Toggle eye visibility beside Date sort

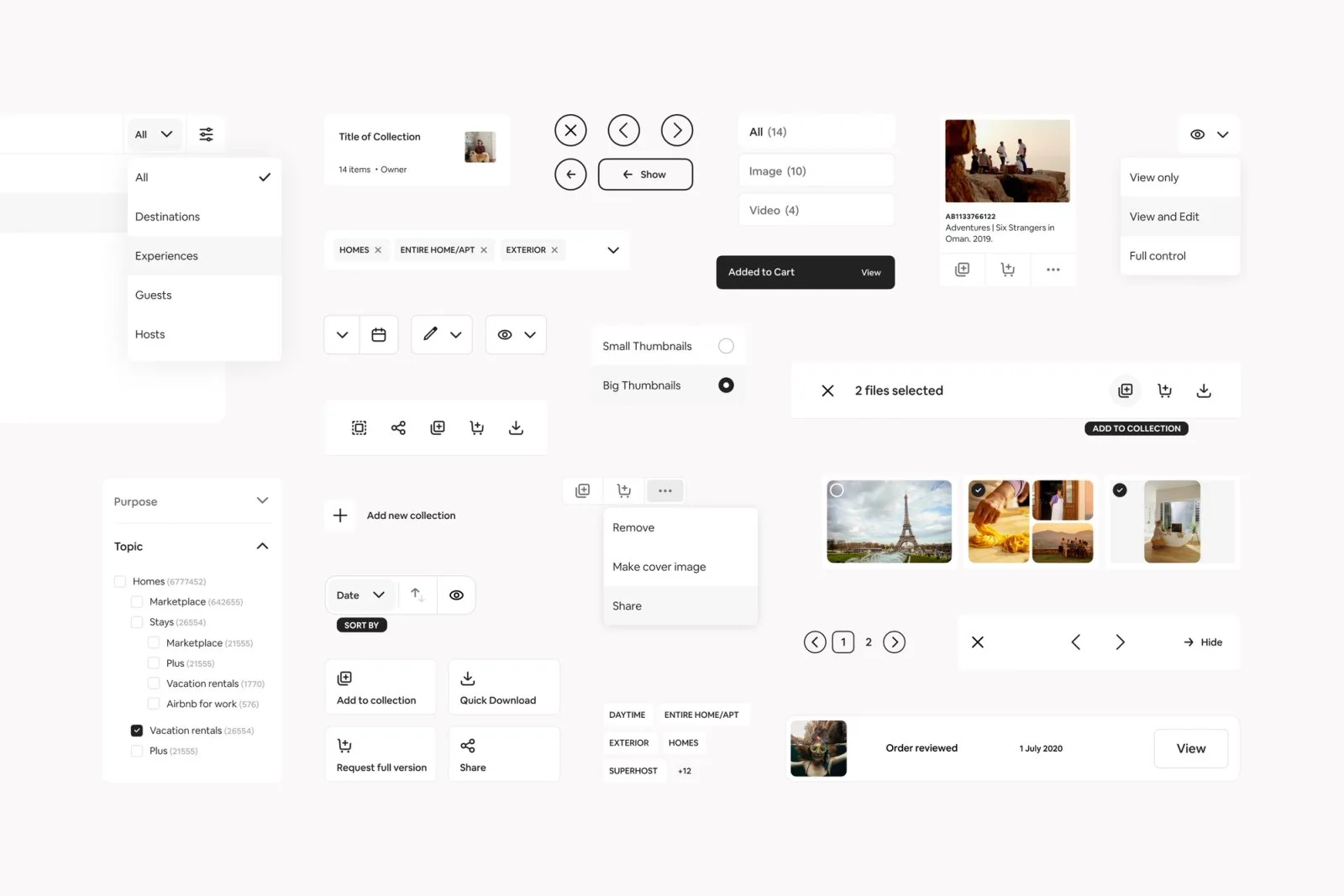[x=456, y=595]
